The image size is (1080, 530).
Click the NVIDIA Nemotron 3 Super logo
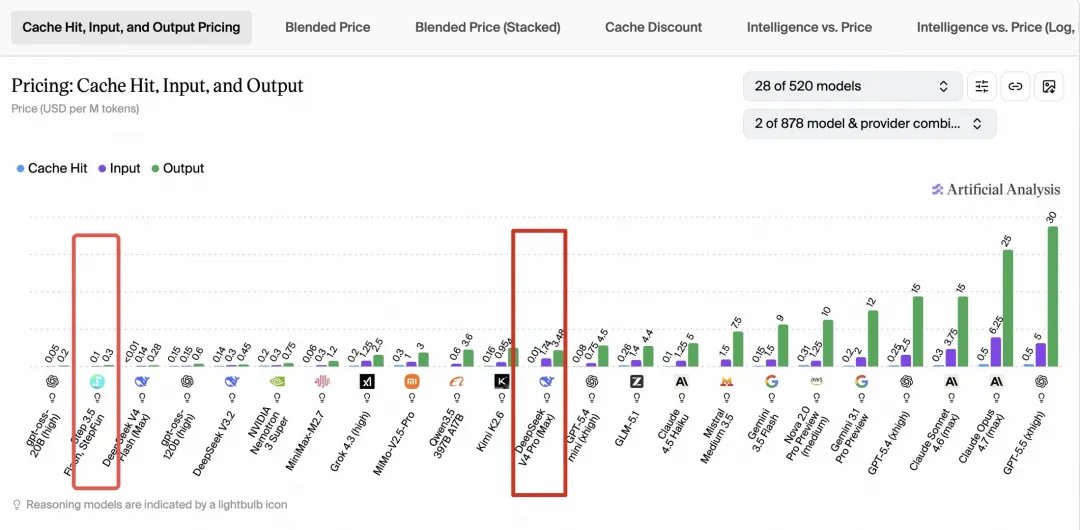click(277, 381)
